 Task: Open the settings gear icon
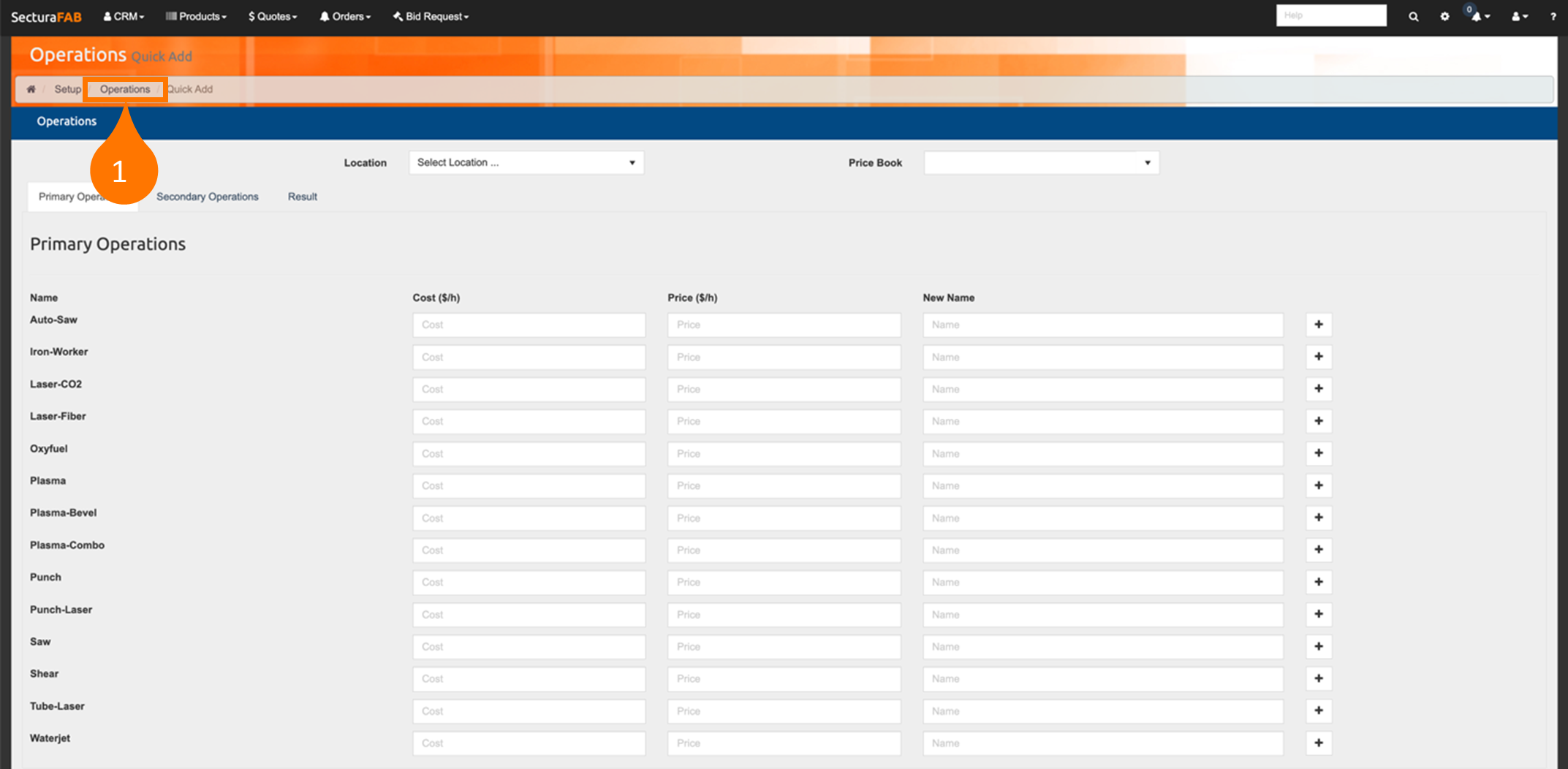[1444, 16]
